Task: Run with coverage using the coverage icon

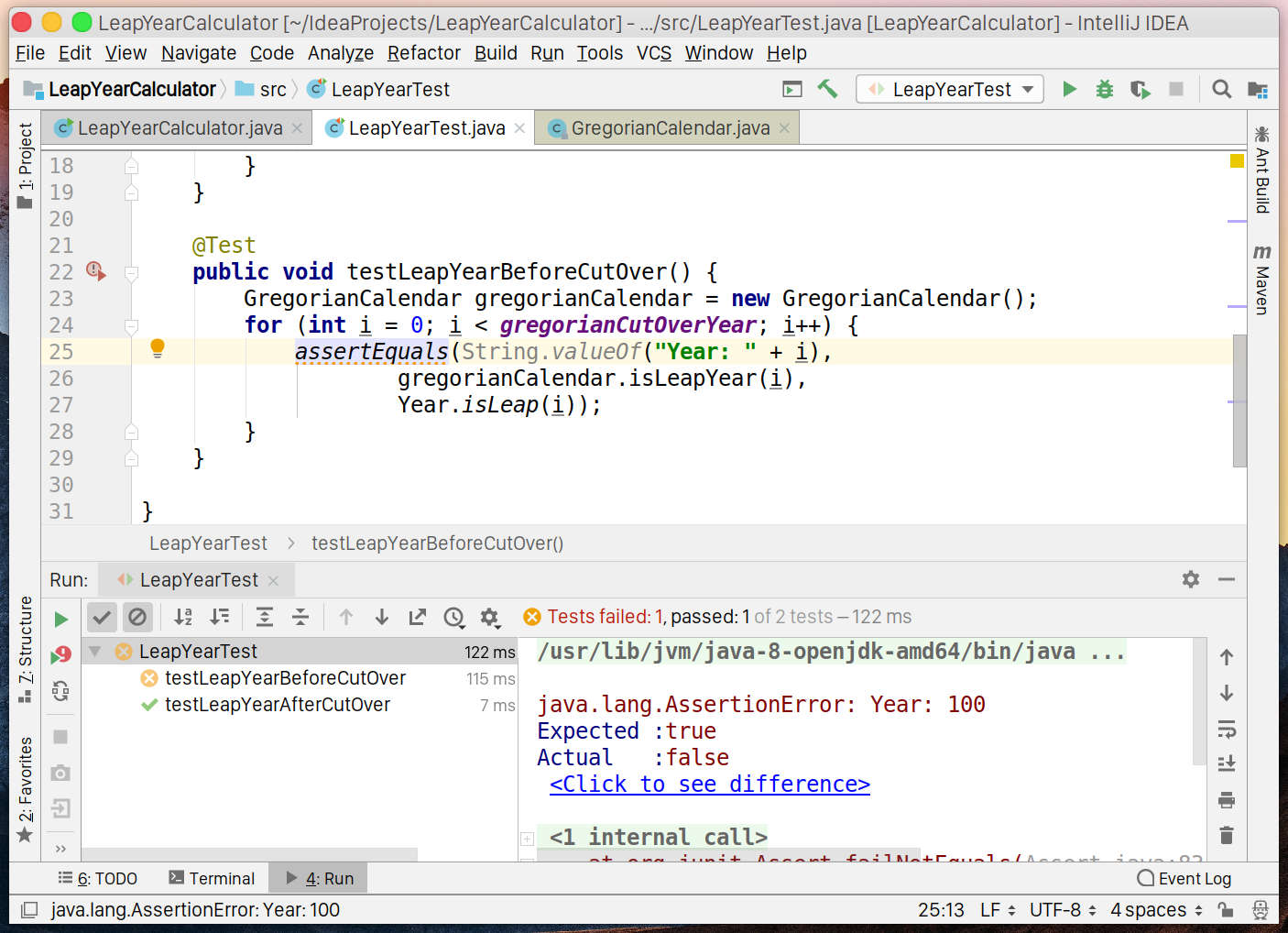Action: (1139, 89)
